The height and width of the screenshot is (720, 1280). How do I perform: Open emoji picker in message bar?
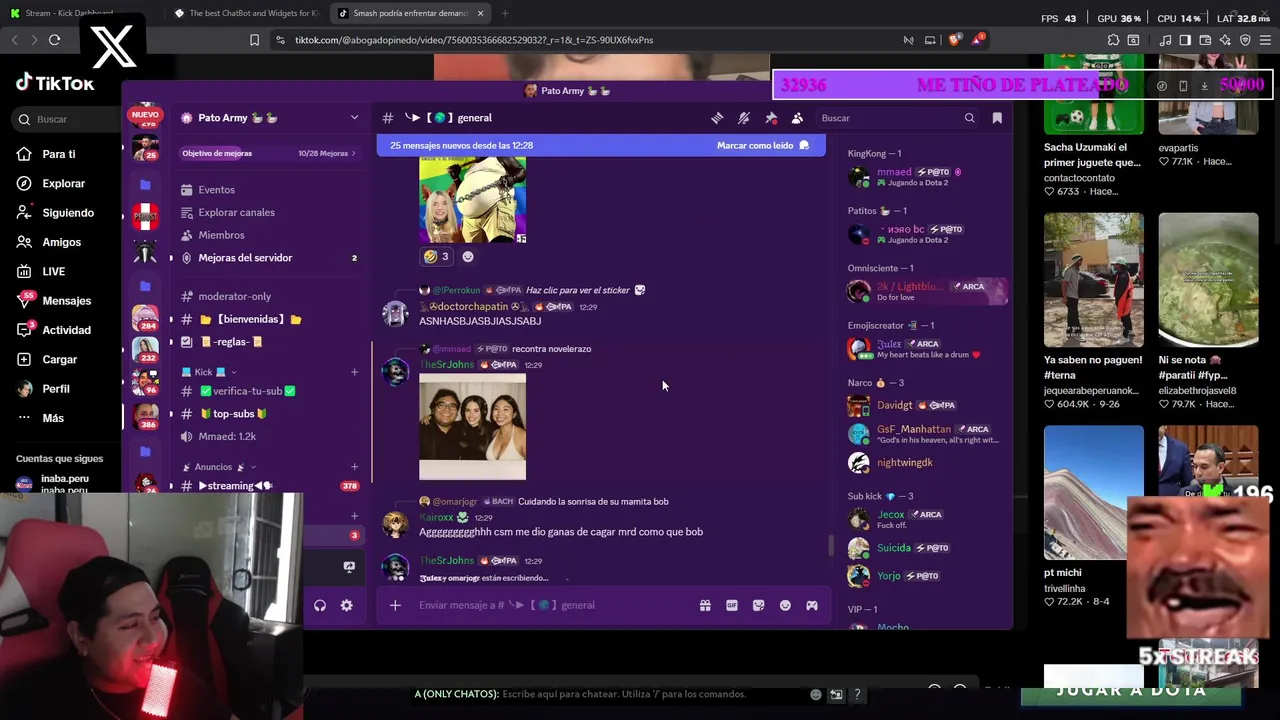click(785, 605)
